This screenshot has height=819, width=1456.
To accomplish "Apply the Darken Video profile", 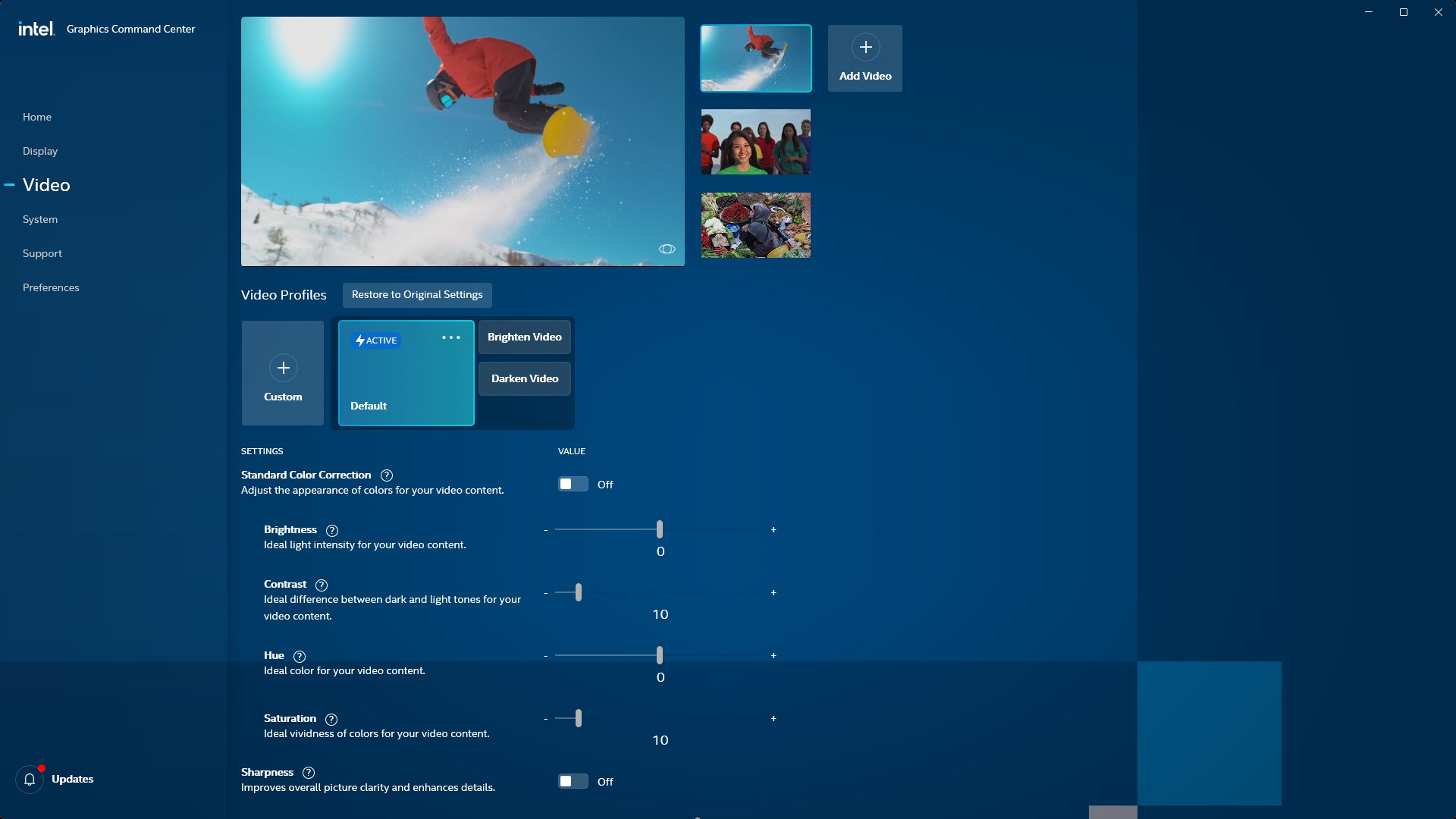I will coord(524,378).
